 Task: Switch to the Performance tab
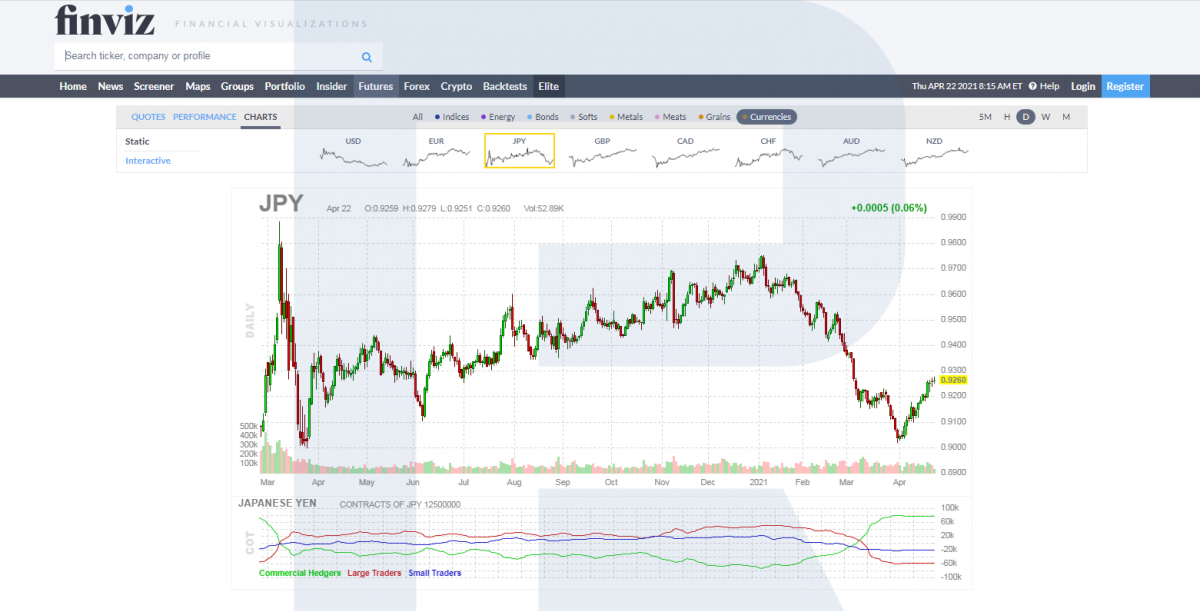(204, 117)
